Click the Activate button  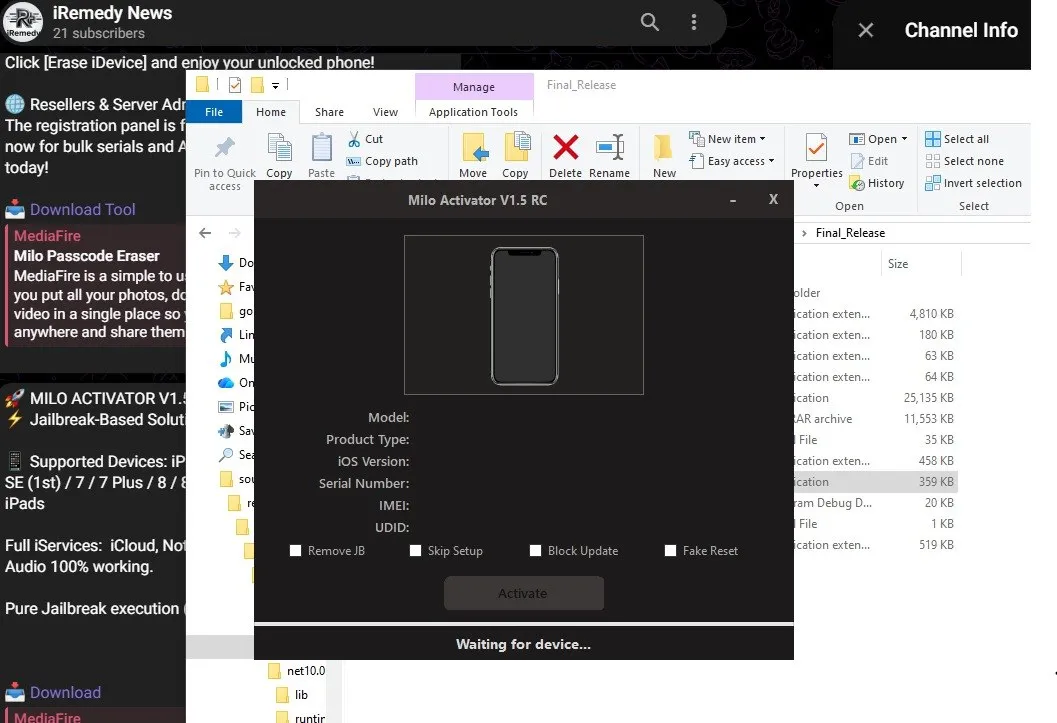[x=523, y=593]
